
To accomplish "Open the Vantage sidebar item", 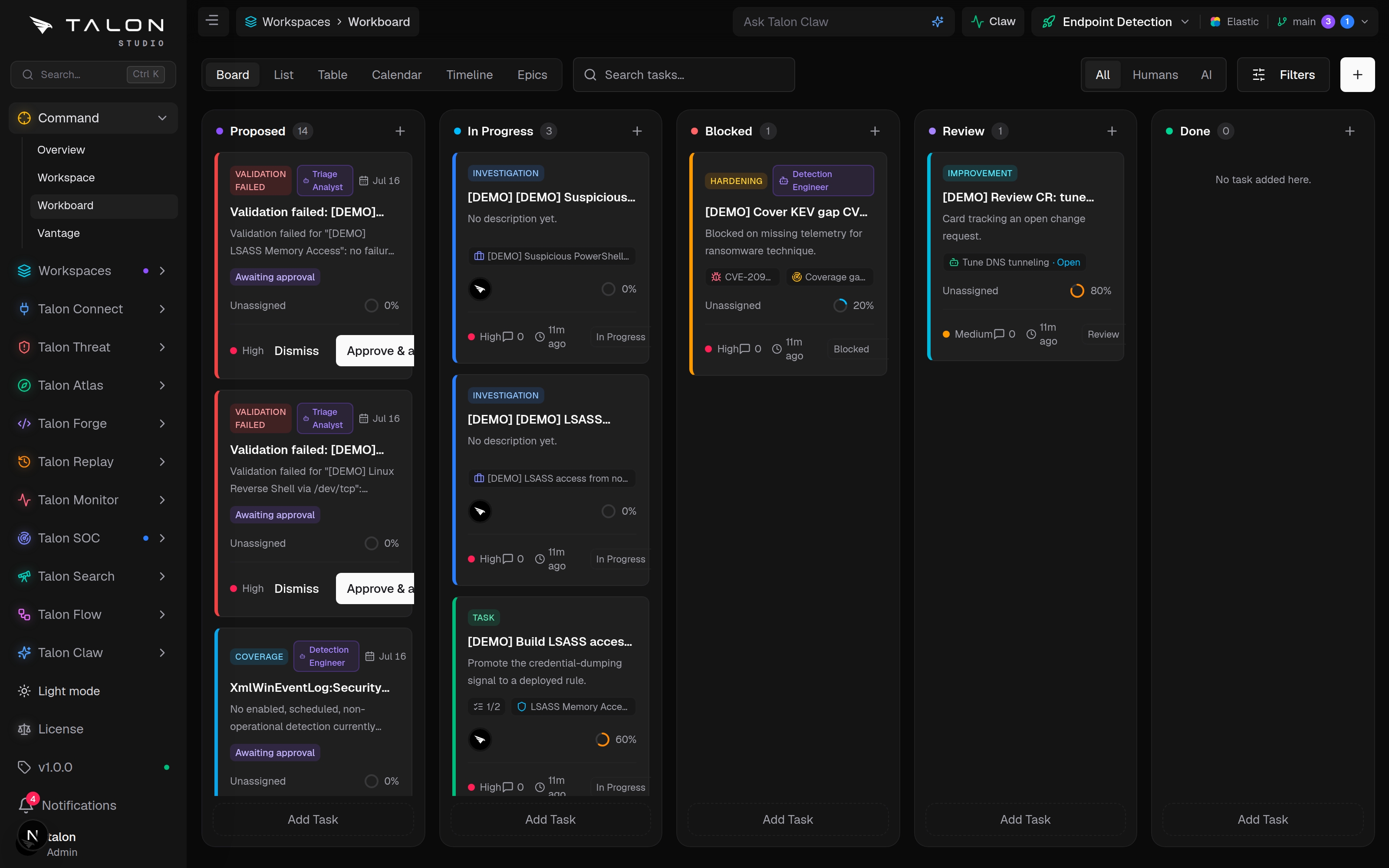I will [104, 233].
